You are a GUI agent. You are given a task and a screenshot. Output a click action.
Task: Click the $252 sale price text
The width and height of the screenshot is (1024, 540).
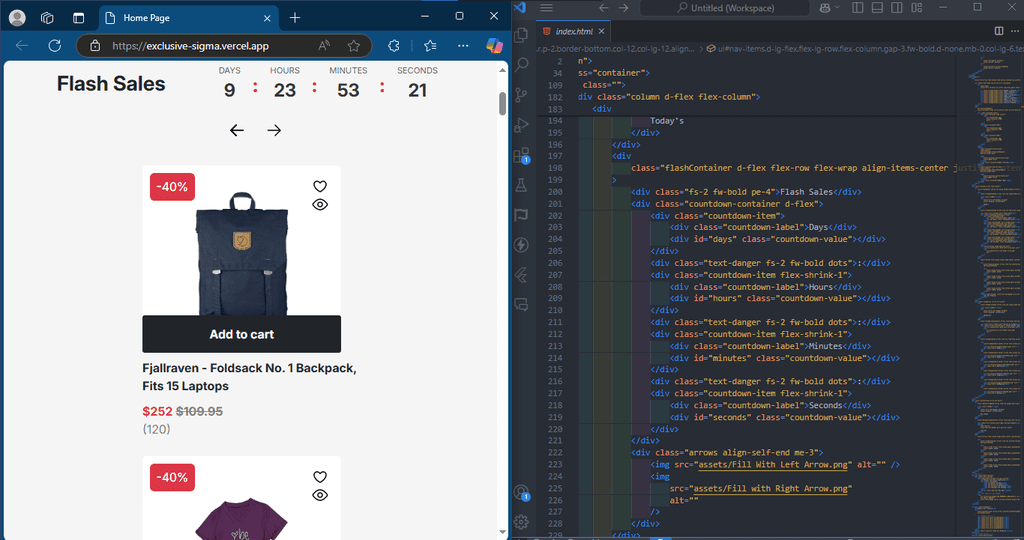[157, 411]
